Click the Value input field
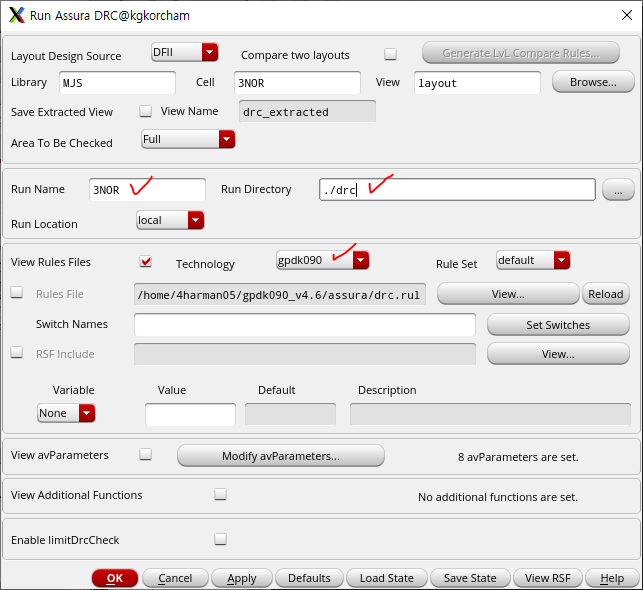Viewport: 643px width, 590px height. coord(190,415)
